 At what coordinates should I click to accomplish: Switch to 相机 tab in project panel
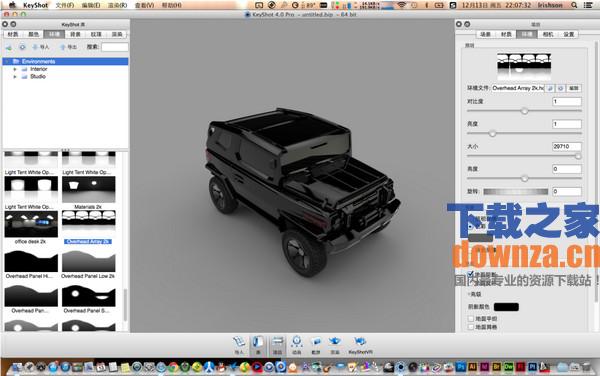548,34
